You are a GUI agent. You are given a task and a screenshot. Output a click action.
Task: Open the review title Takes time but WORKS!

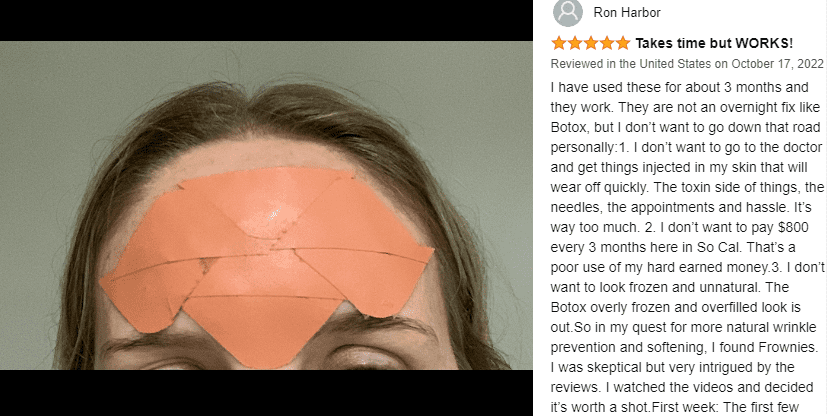point(714,43)
